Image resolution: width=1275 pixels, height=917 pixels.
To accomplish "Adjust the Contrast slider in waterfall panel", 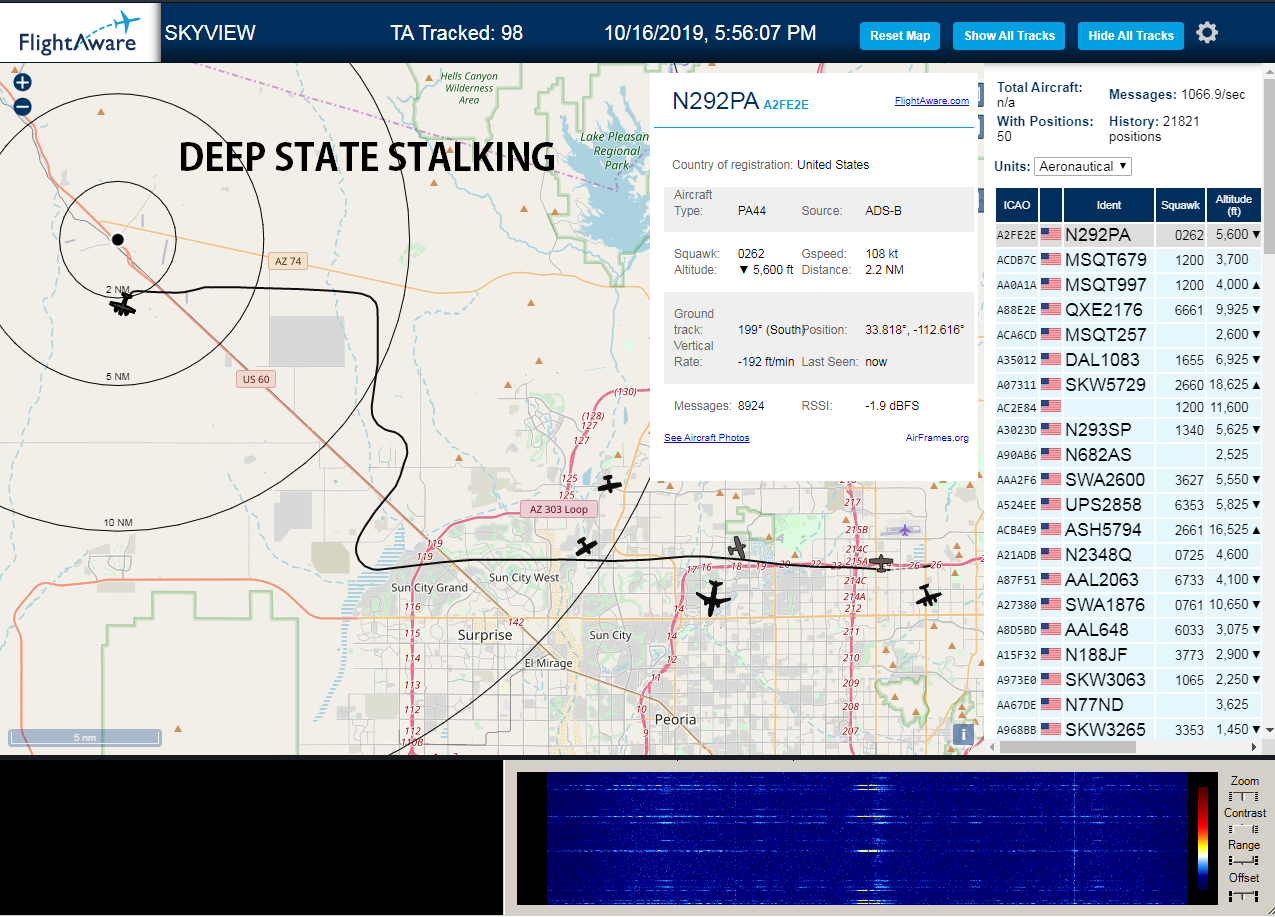I will (1242, 828).
